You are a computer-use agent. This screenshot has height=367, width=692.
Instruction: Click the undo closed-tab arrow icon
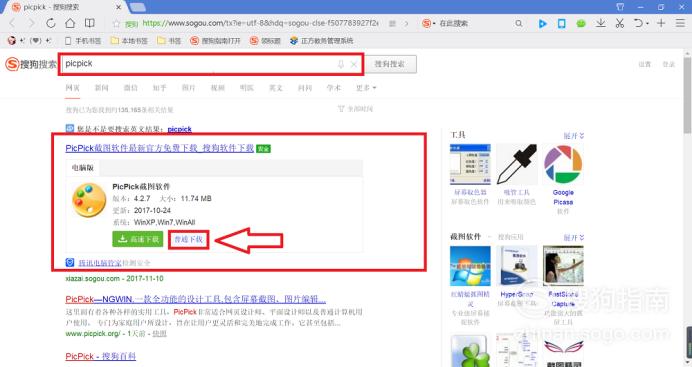tap(638, 23)
